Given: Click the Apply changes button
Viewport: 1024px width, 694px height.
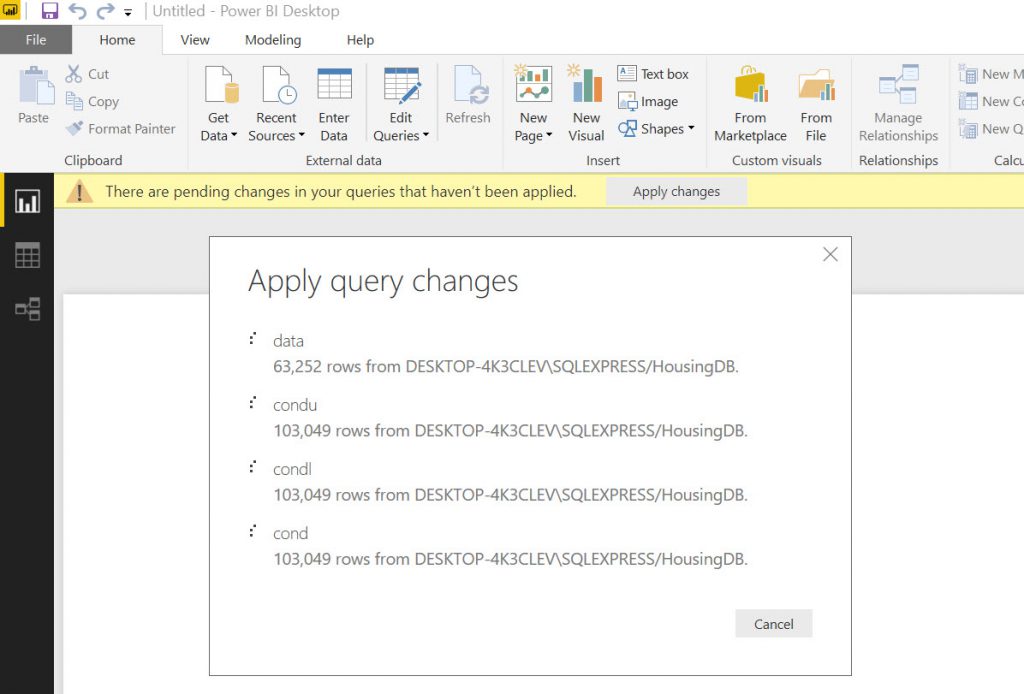Looking at the screenshot, I should tap(676, 191).
